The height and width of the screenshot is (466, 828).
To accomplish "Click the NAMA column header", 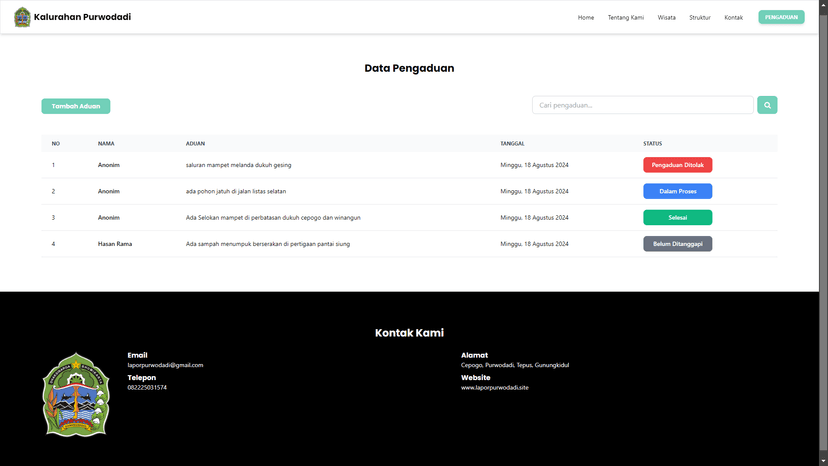I will tap(106, 144).
